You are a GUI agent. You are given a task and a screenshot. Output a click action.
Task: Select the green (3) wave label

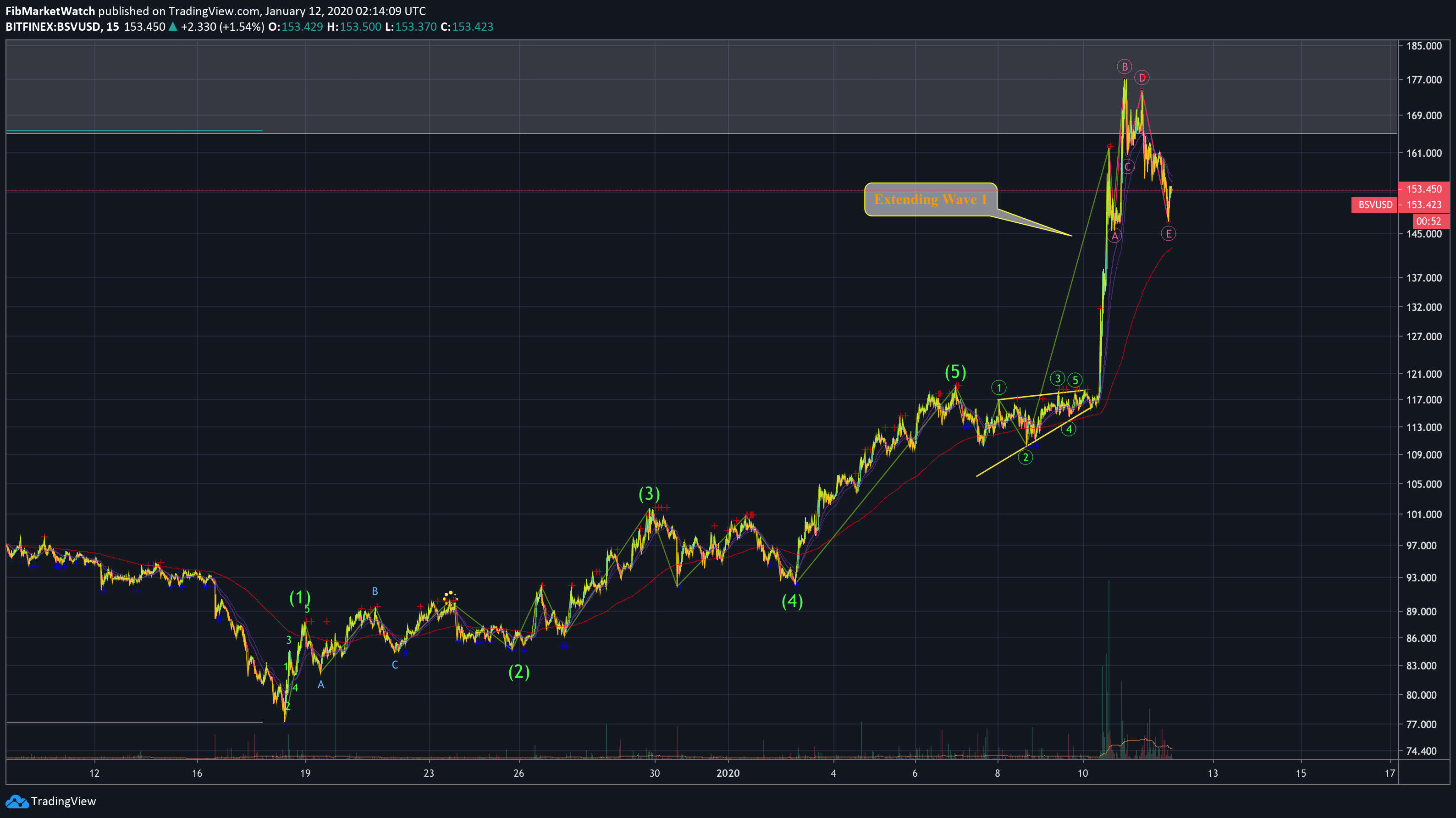click(x=649, y=493)
